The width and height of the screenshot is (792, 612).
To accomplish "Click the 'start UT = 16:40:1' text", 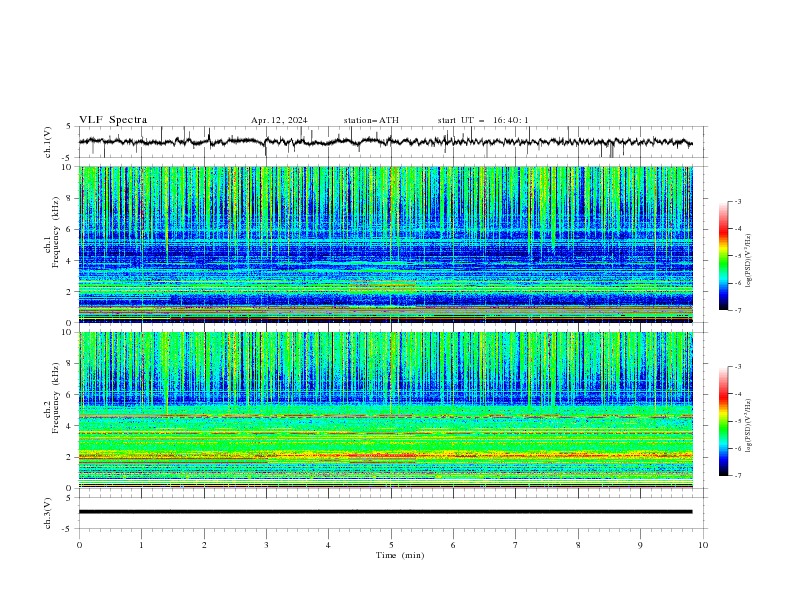I will click(x=483, y=120).
